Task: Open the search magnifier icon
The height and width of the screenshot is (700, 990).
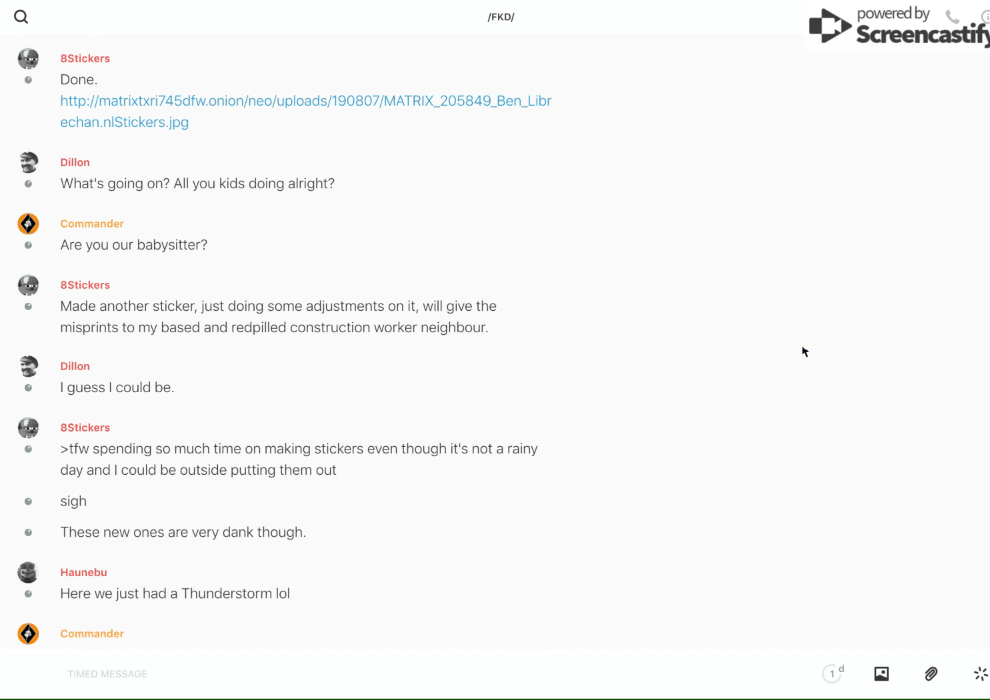Action: click(x=21, y=17)
